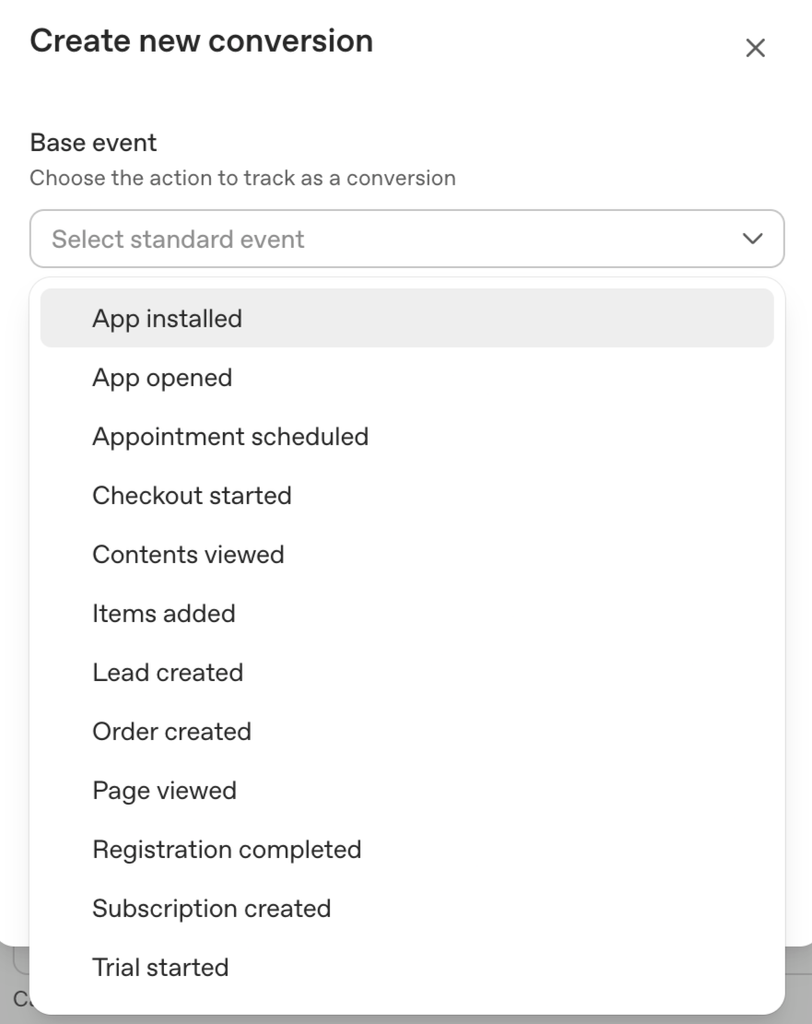Select Trial started at list bottom
This screenshot has height=1024, width=812.
click(x=406, y=967)
